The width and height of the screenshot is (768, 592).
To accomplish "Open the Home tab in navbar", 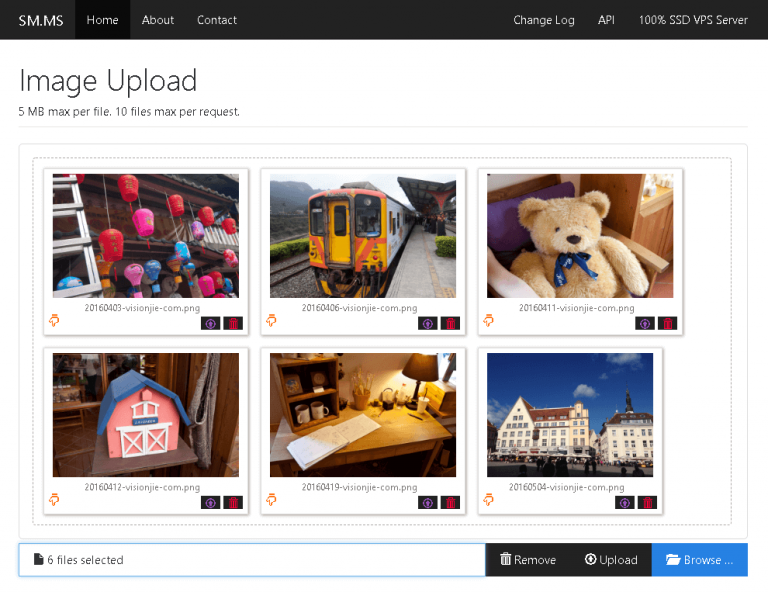I will pos(102,20).
